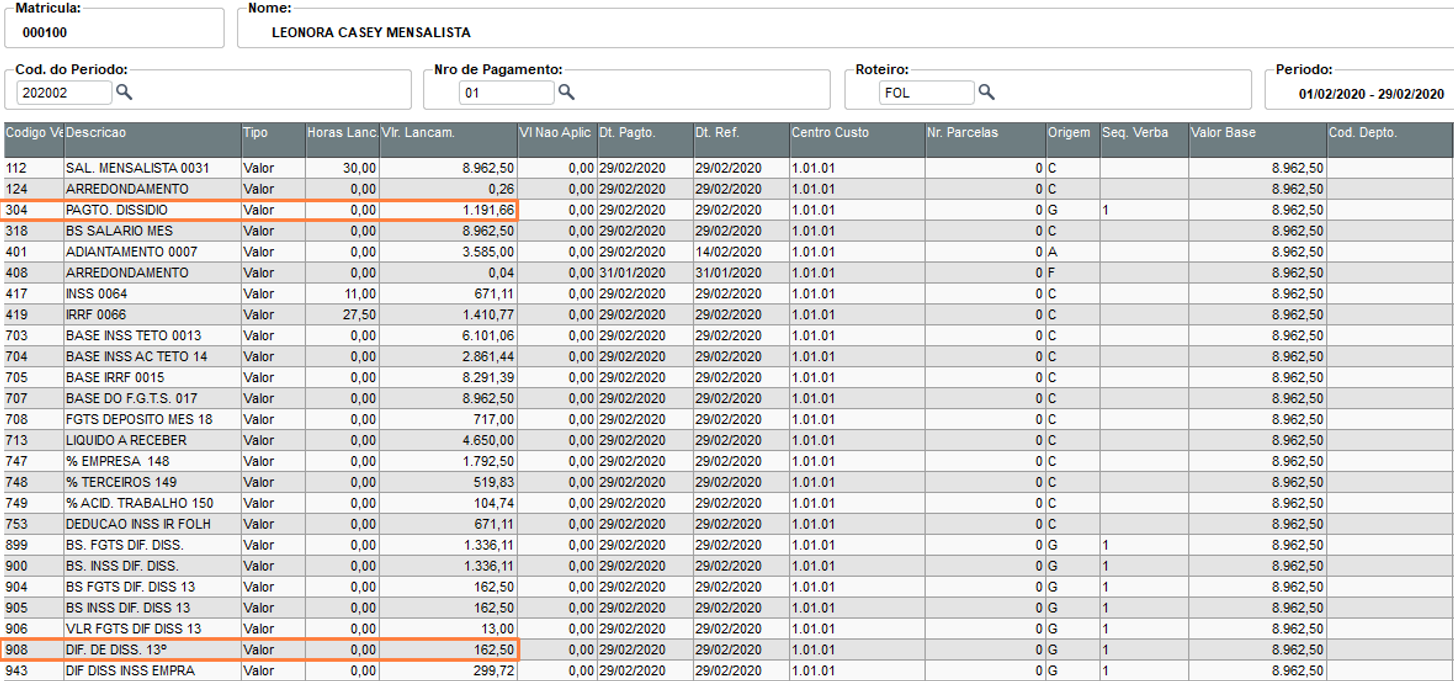Click the Matricula value 000100

(44, 32)
